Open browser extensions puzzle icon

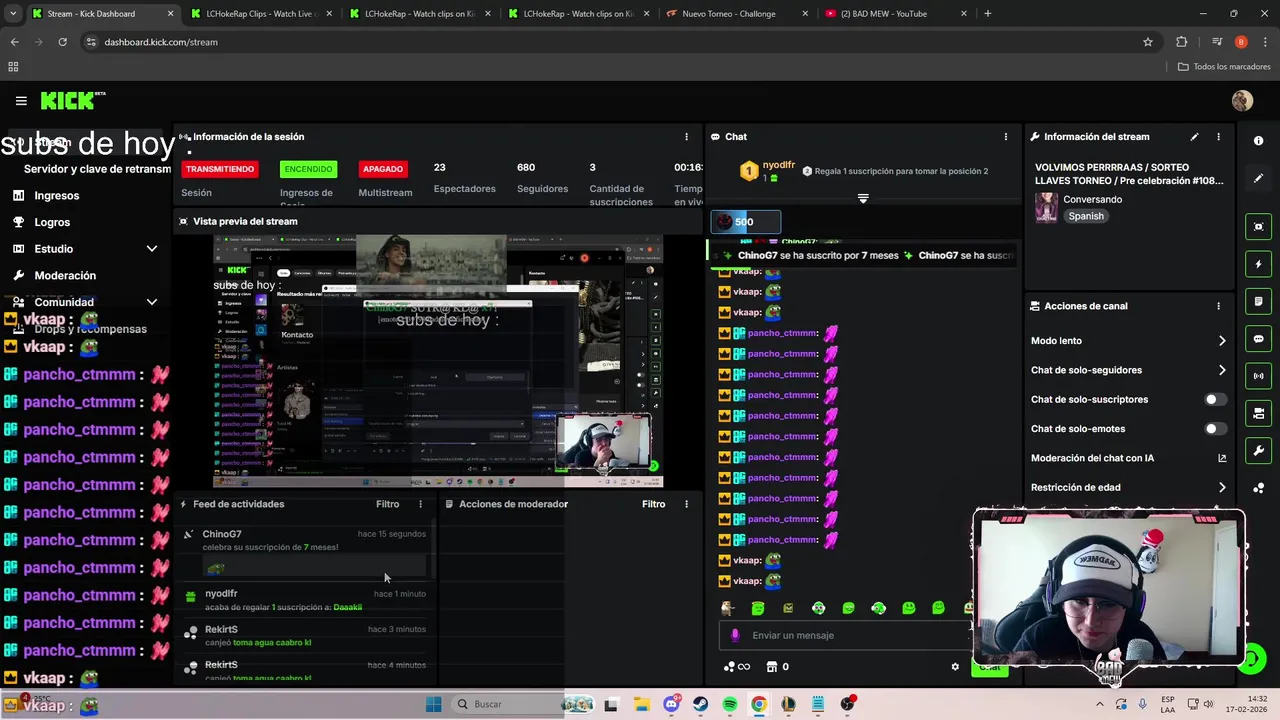[1182, 42]
